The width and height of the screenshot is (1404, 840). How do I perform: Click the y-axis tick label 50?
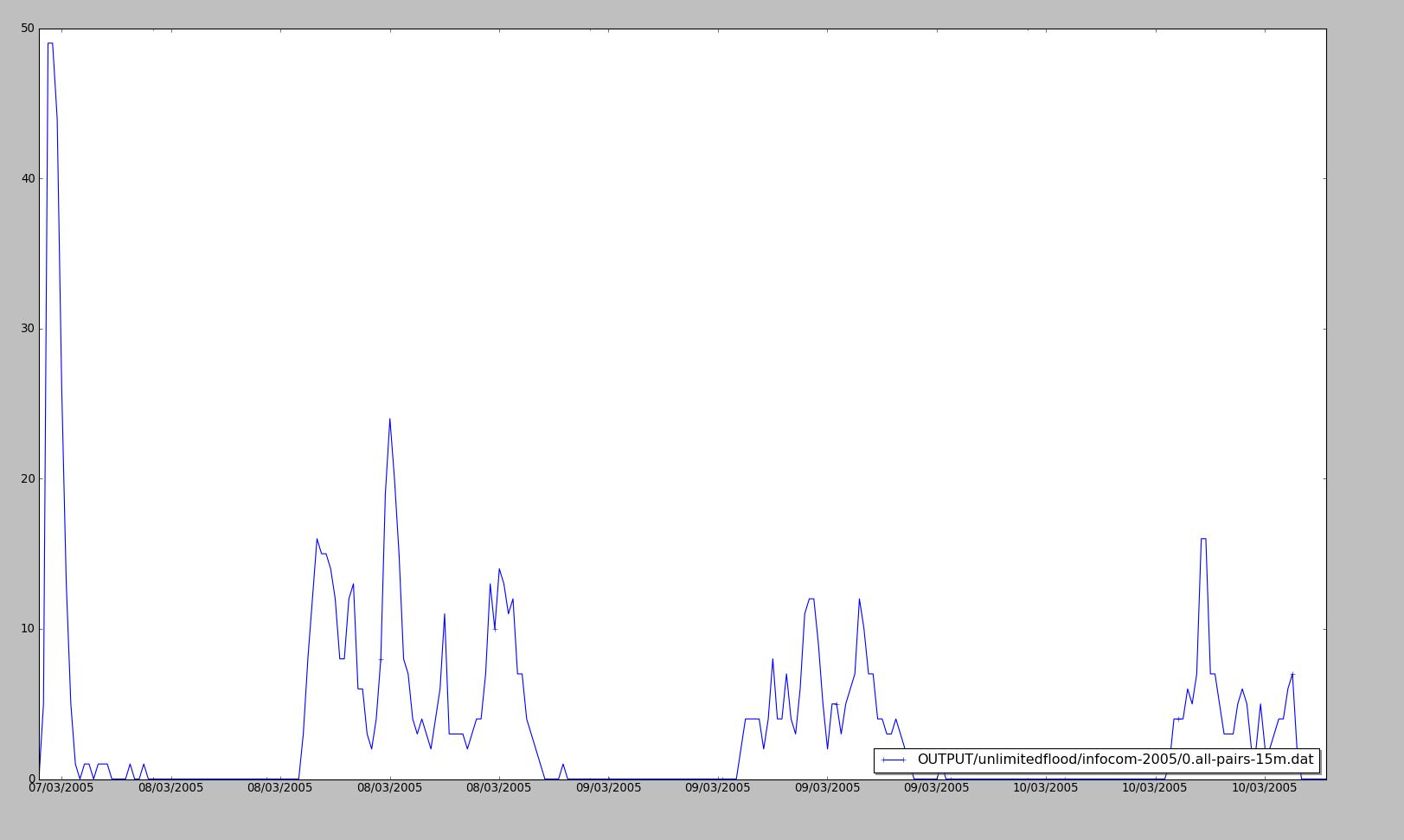[x=27, y=29]
